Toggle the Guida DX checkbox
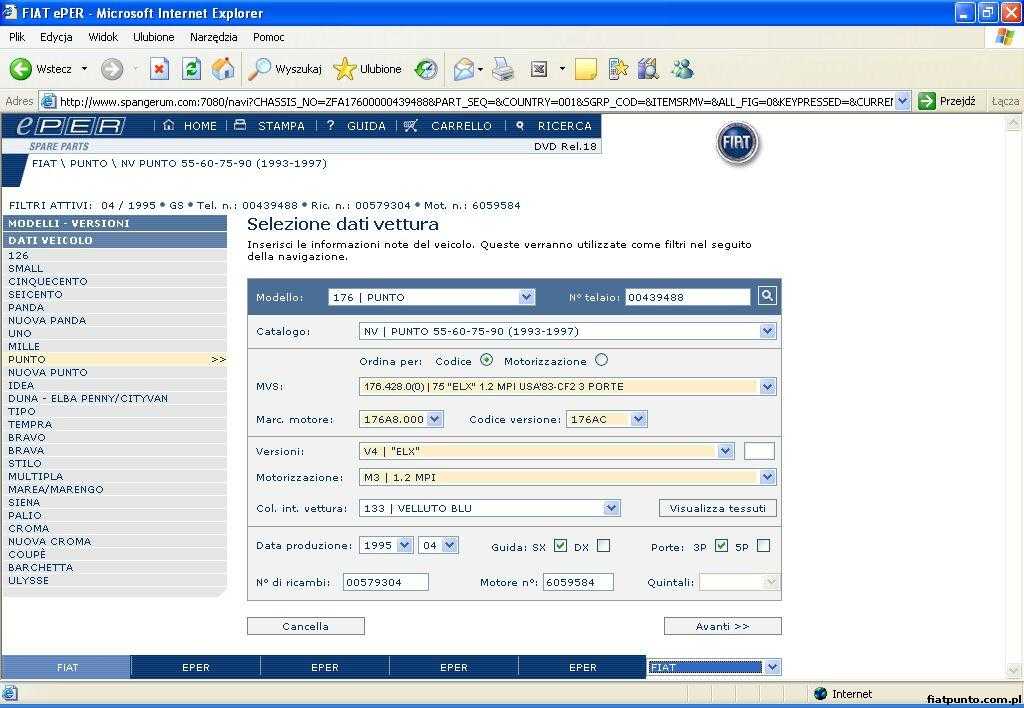Image resolution: width=1024 pixels, height=708 pixels. (x=603, y=545)
